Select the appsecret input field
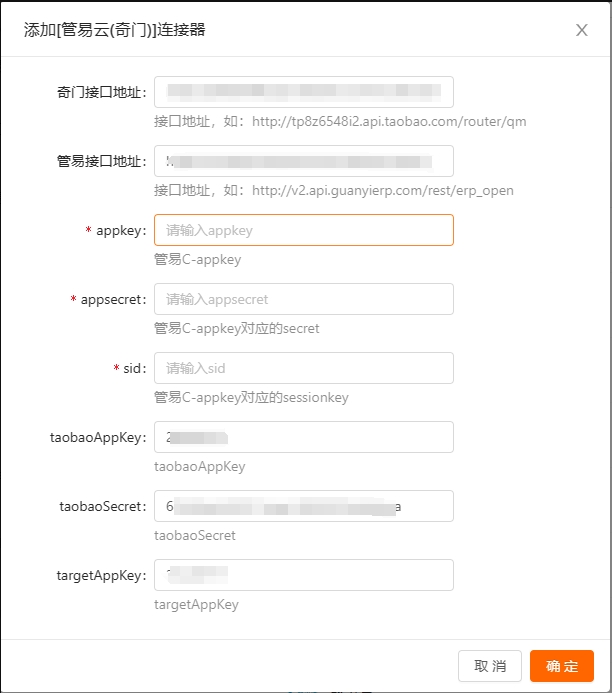Screen dimensions: 612x693 click(303, 299)
